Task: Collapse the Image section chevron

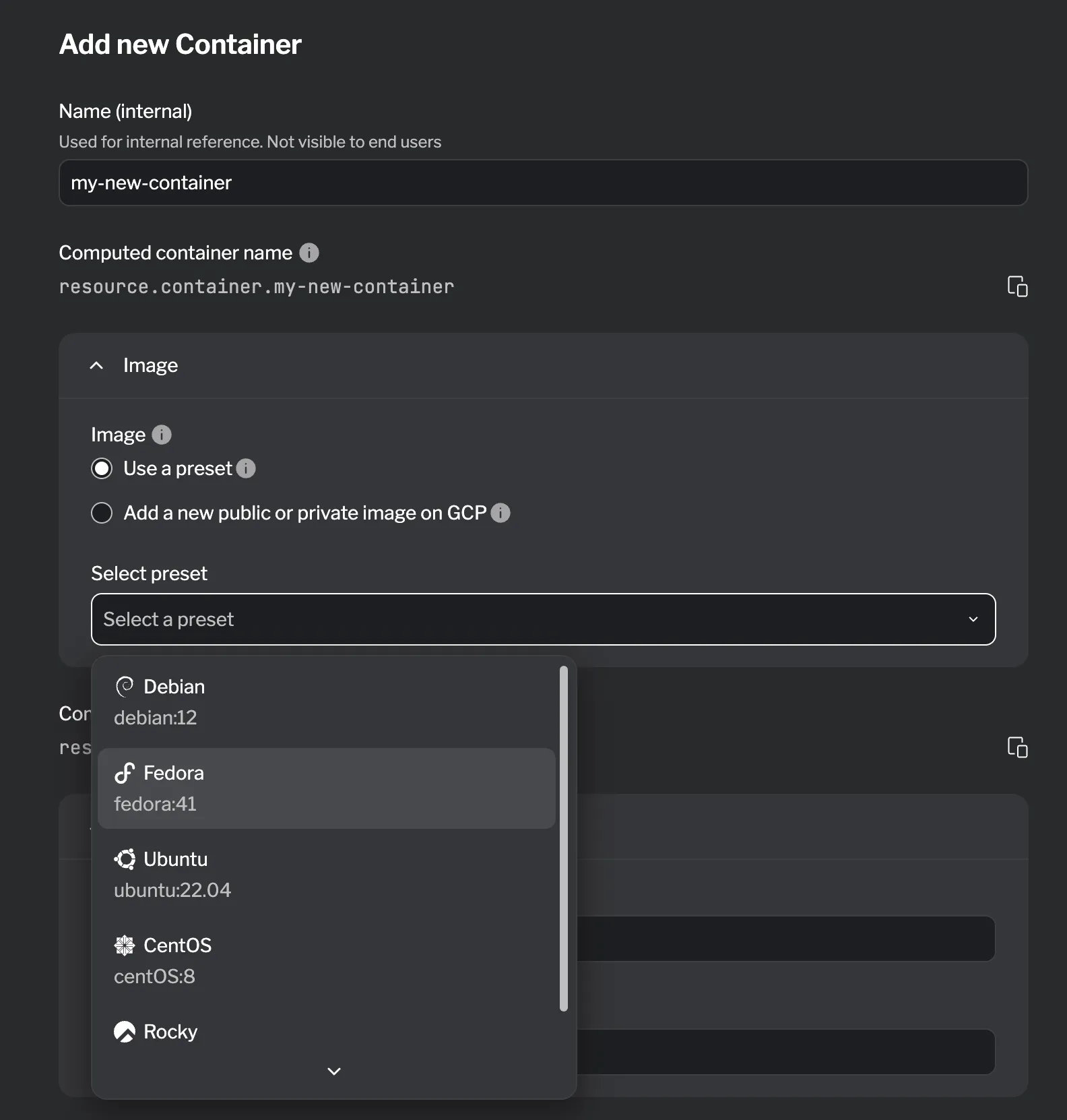Action: click(x=96, y=365)
